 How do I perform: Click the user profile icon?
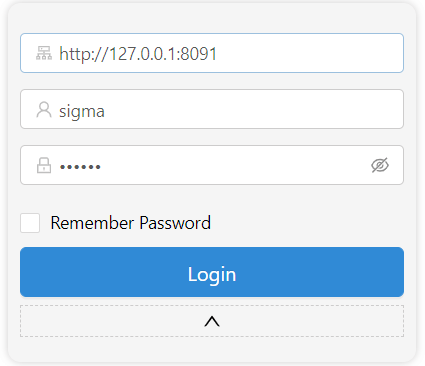click(44, 110)
